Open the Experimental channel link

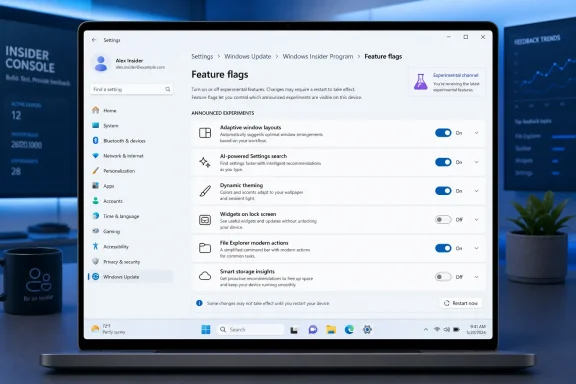click(456, 75)
